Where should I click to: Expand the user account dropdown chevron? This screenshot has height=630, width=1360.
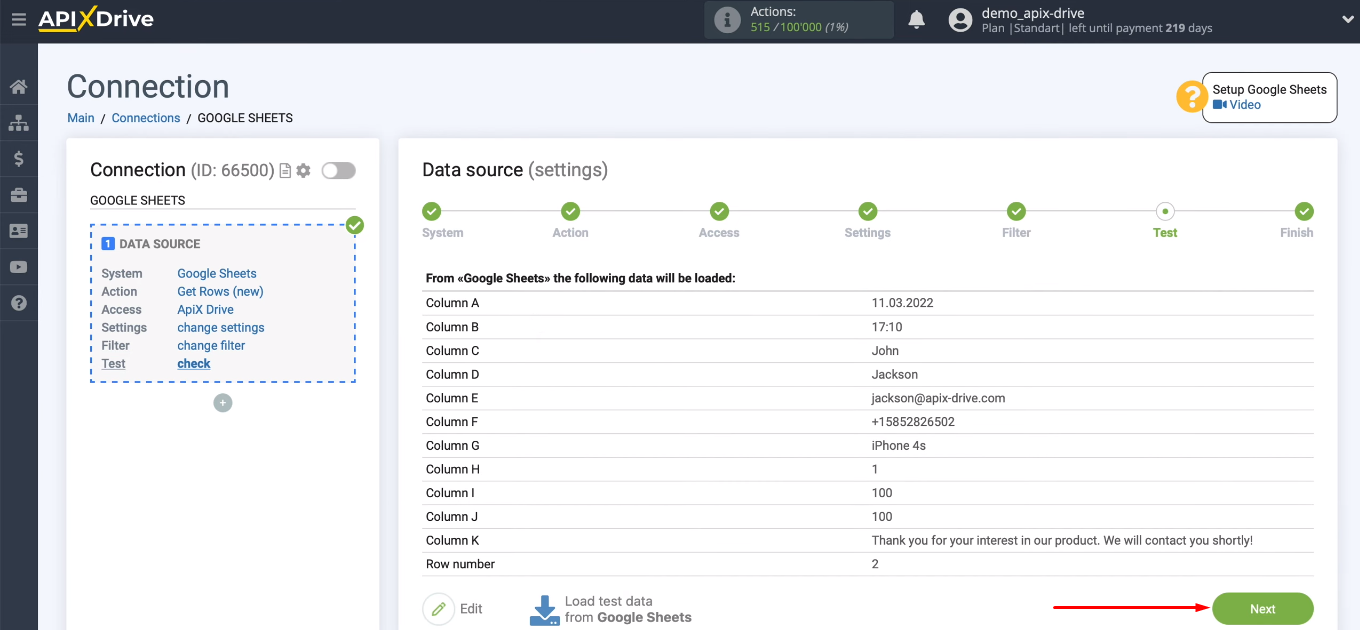pos(1347,19)
